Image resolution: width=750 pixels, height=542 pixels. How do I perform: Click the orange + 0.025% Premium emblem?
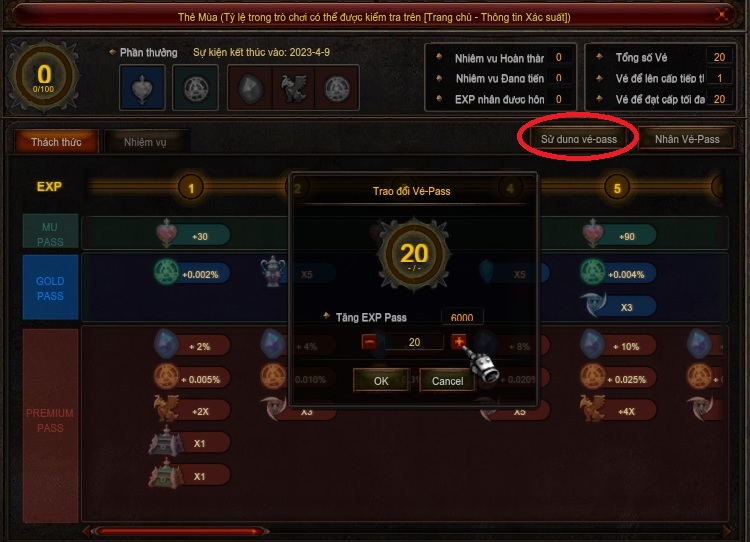[618, 378]
